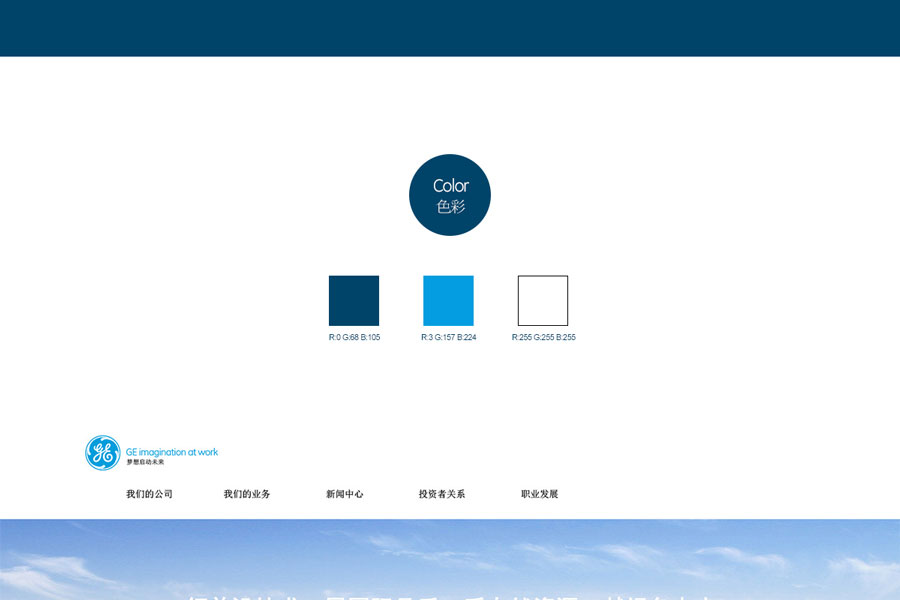Click the word Color inside the circle
This screenshot has width=900, height=600.
[450, 186]
